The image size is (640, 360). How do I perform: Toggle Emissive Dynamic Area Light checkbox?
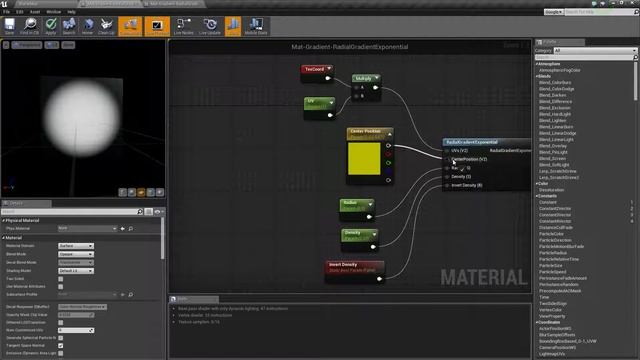click(x=61, y=353)
